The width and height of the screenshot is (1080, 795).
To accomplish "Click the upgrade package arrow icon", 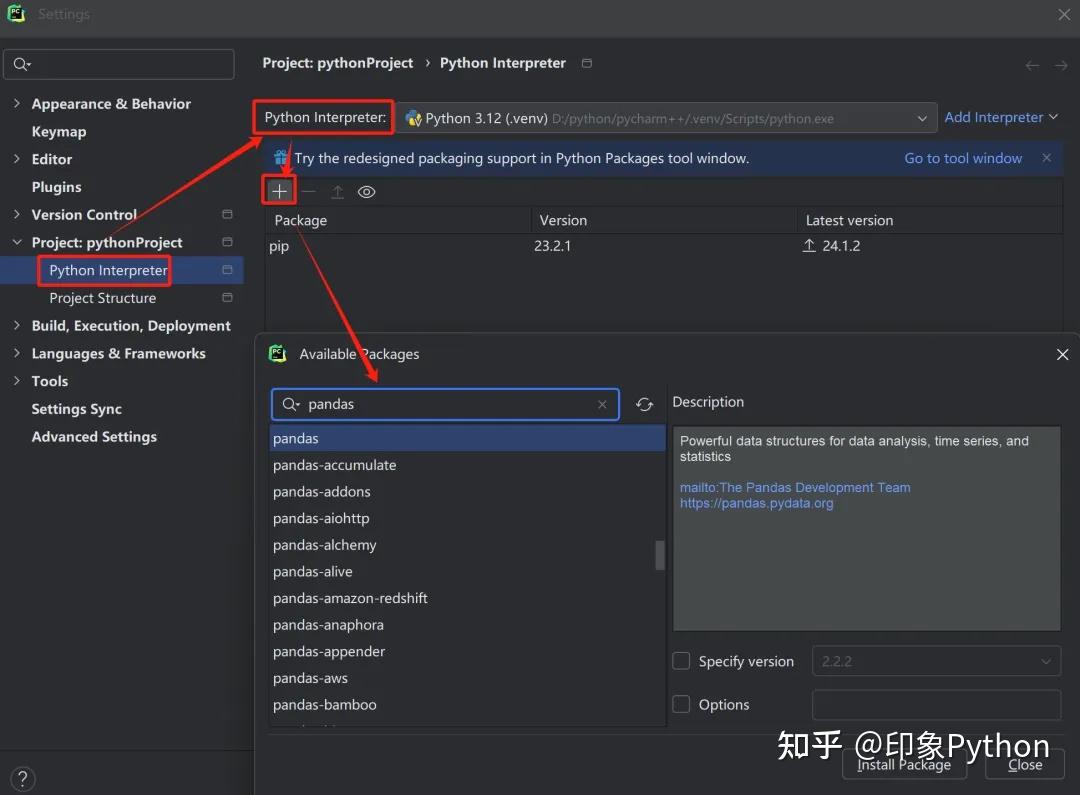I will [x=338, y=192].
